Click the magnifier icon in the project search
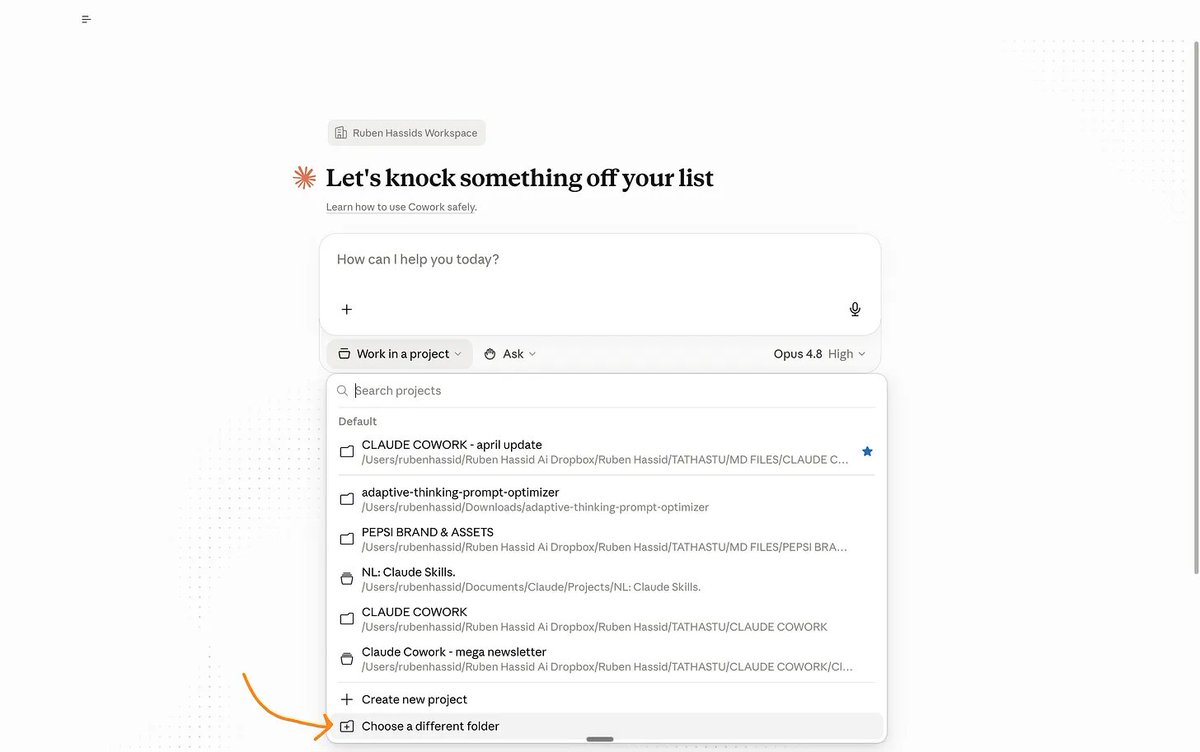Screen dimensions: 1200x752 click(x=343, y=391)
